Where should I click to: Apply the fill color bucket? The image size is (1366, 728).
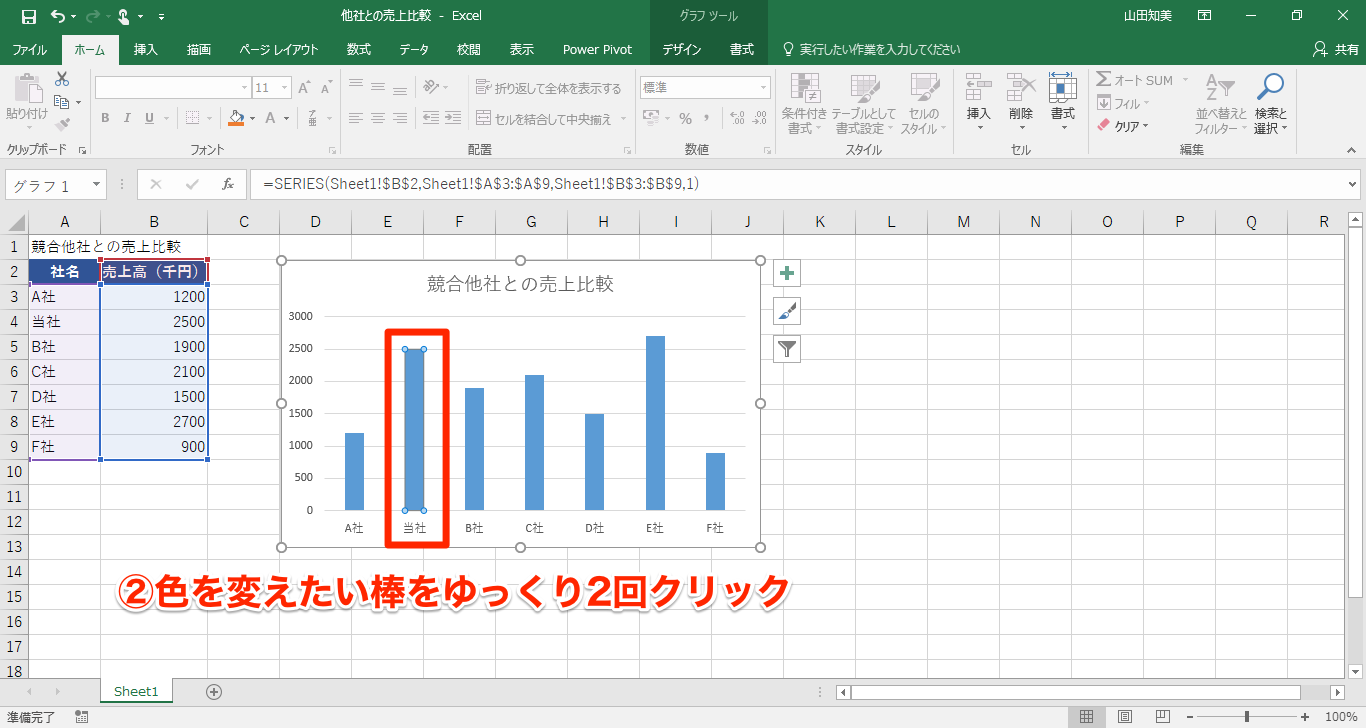pos(236,118)
